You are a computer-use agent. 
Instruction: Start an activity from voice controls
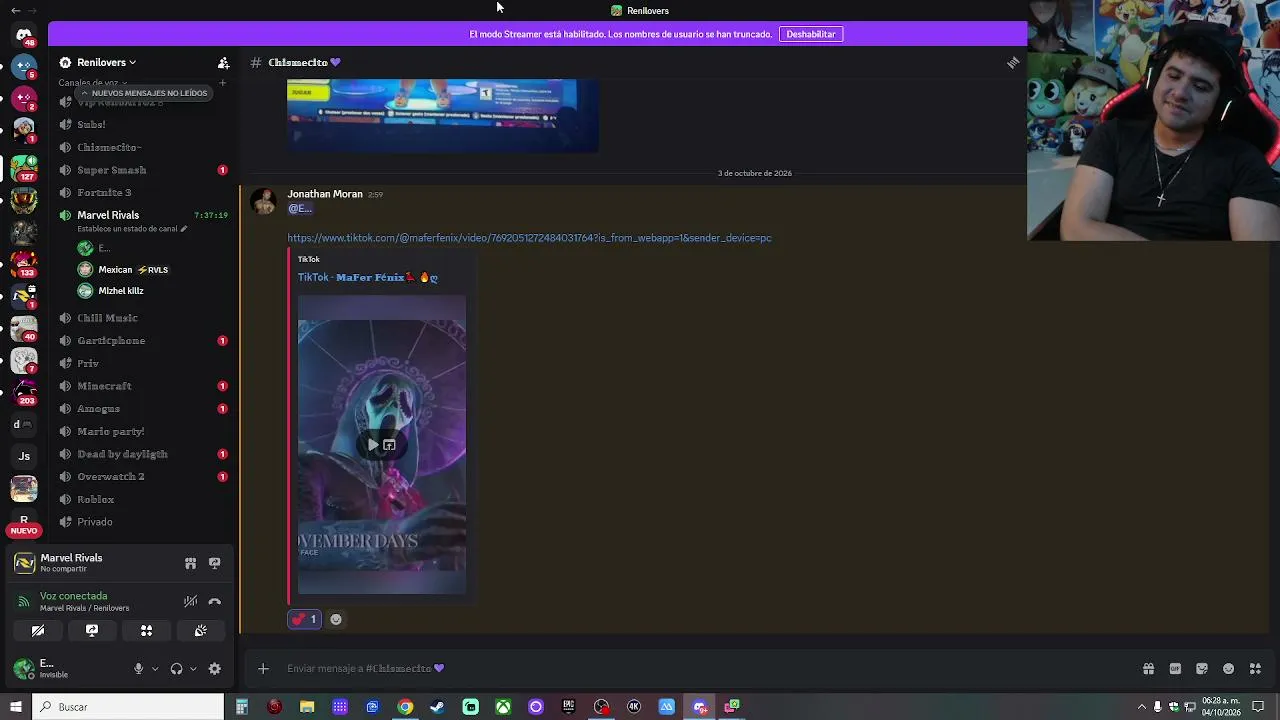(x=146, y=631)
